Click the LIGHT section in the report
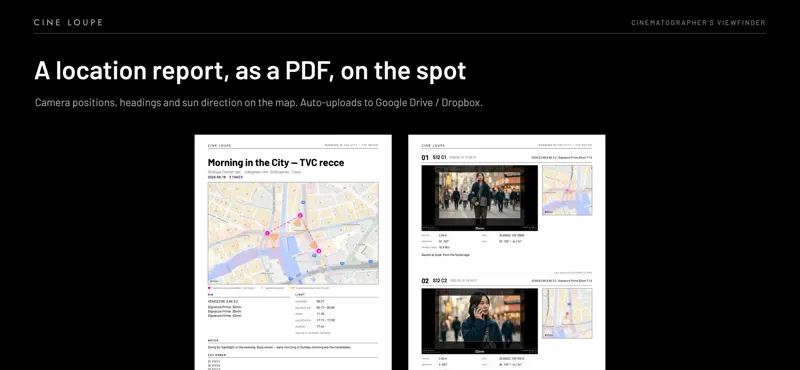 [337, 314]
